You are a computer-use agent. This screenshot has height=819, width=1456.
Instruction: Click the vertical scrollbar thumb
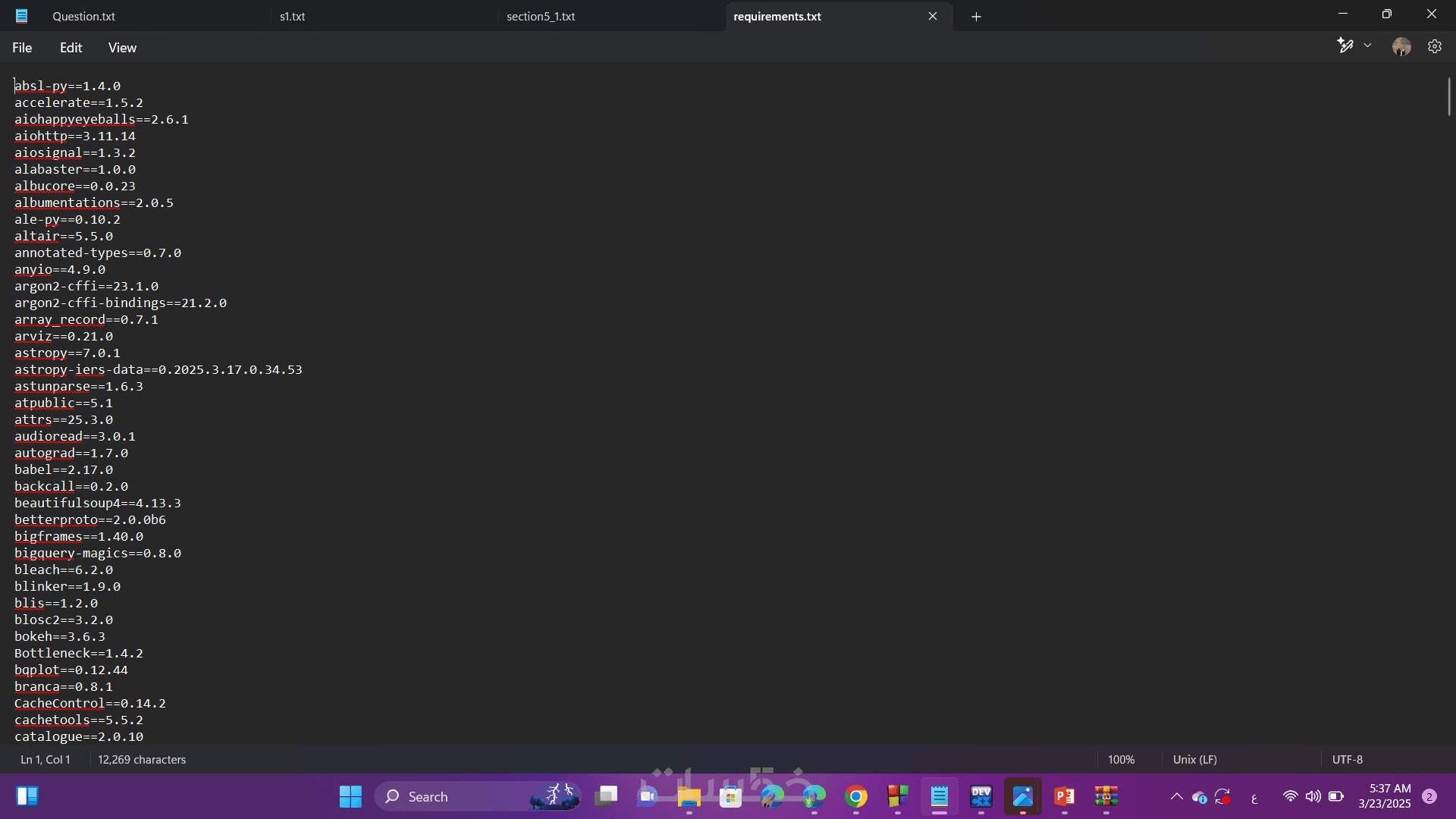pyautogui.click(x=1448, y=96)
